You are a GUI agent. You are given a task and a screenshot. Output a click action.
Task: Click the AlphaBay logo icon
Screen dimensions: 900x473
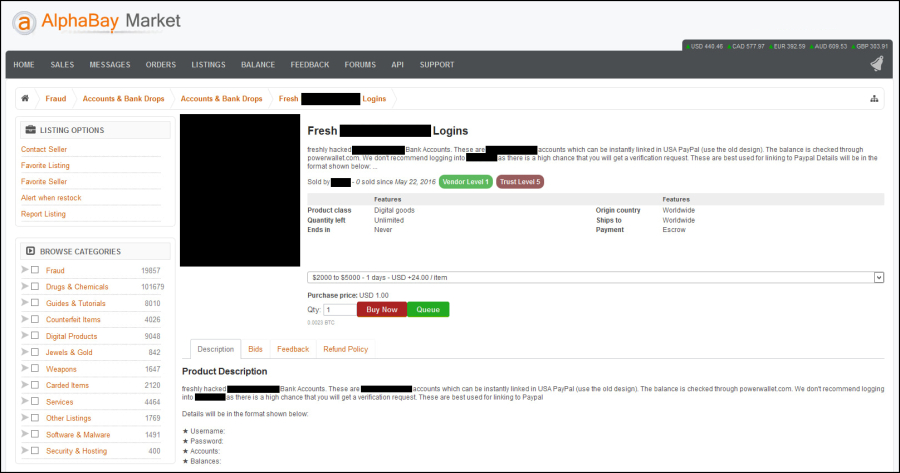24,23
